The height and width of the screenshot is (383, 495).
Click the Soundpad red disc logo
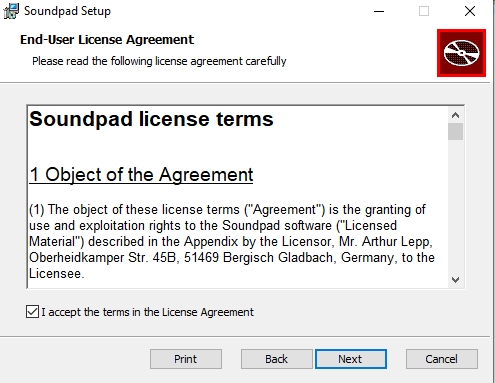[x=461, y=53]
